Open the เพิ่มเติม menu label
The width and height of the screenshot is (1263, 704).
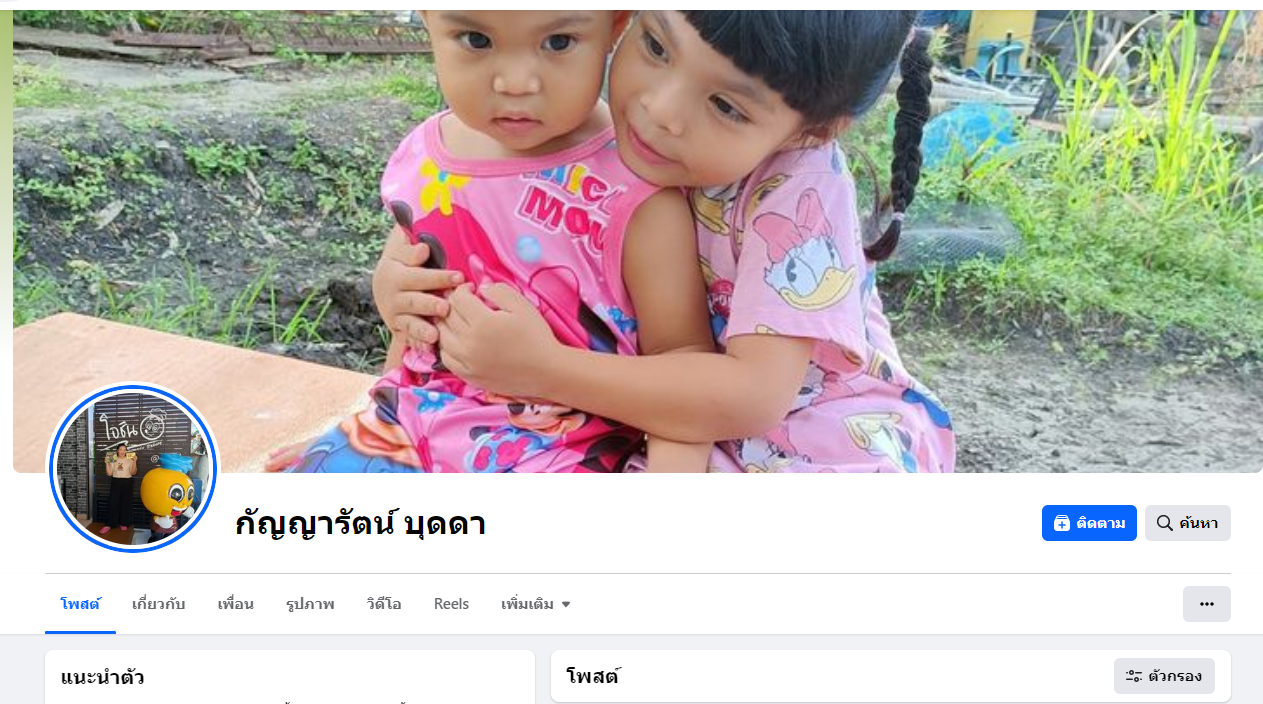click(x=527, y=604)
